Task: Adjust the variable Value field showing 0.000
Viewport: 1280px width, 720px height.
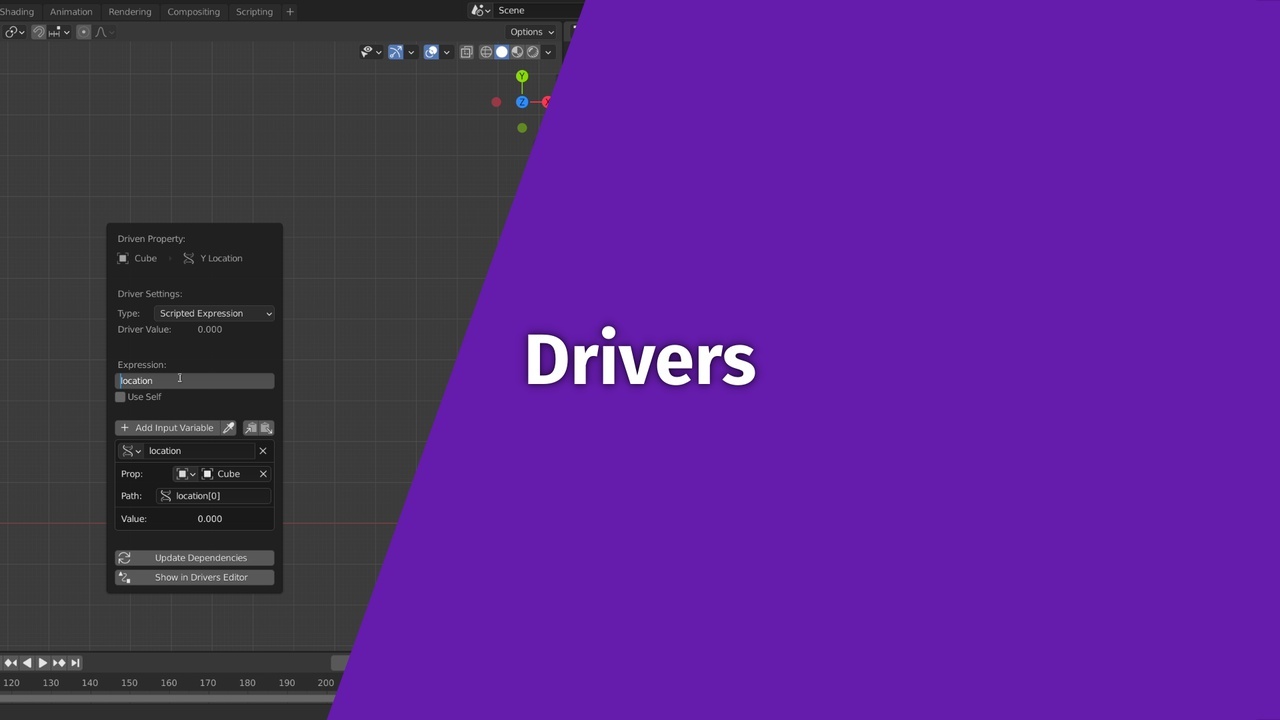Action: 209,518
